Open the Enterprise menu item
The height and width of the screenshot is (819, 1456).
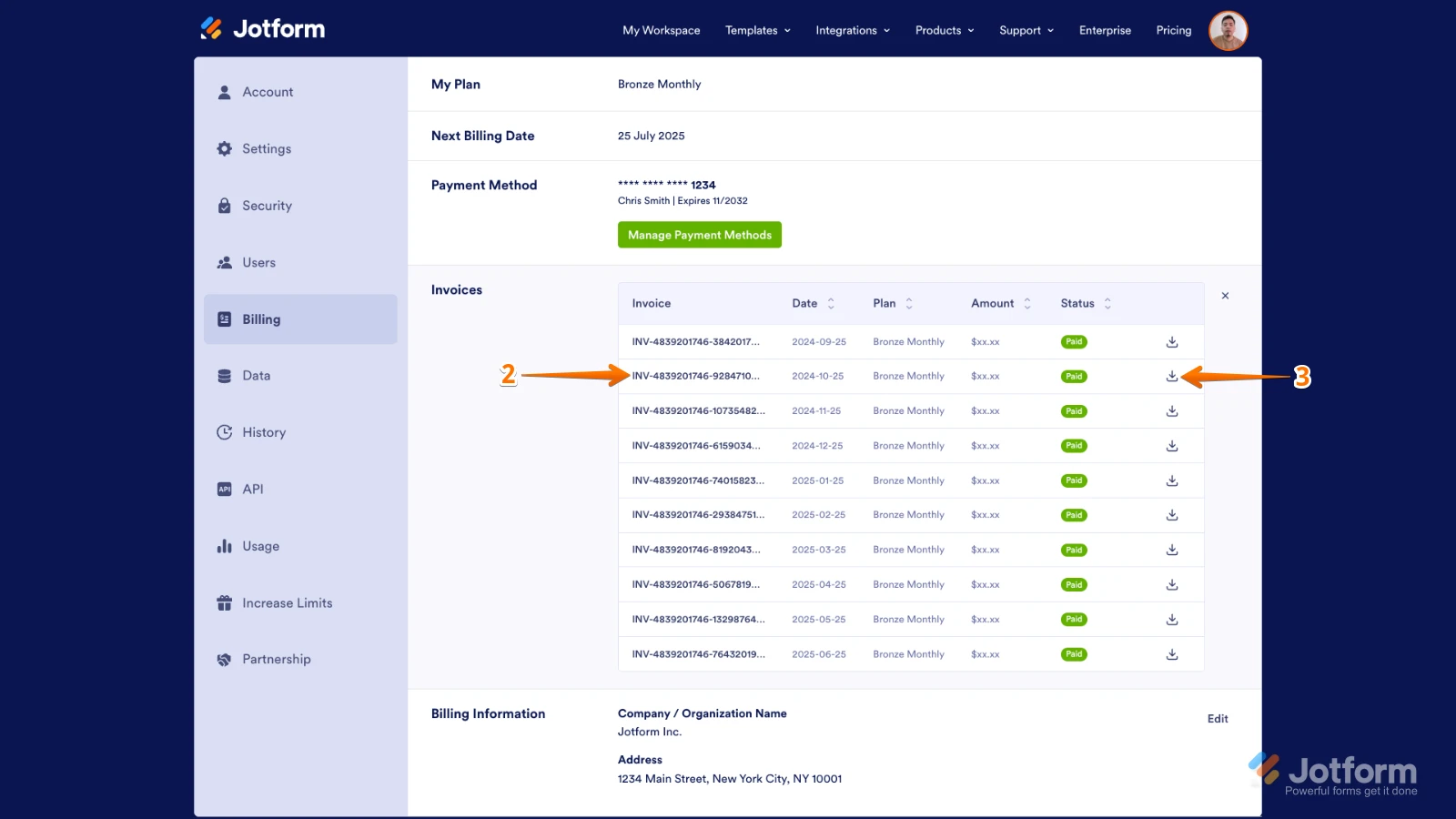pos(1104,30)
